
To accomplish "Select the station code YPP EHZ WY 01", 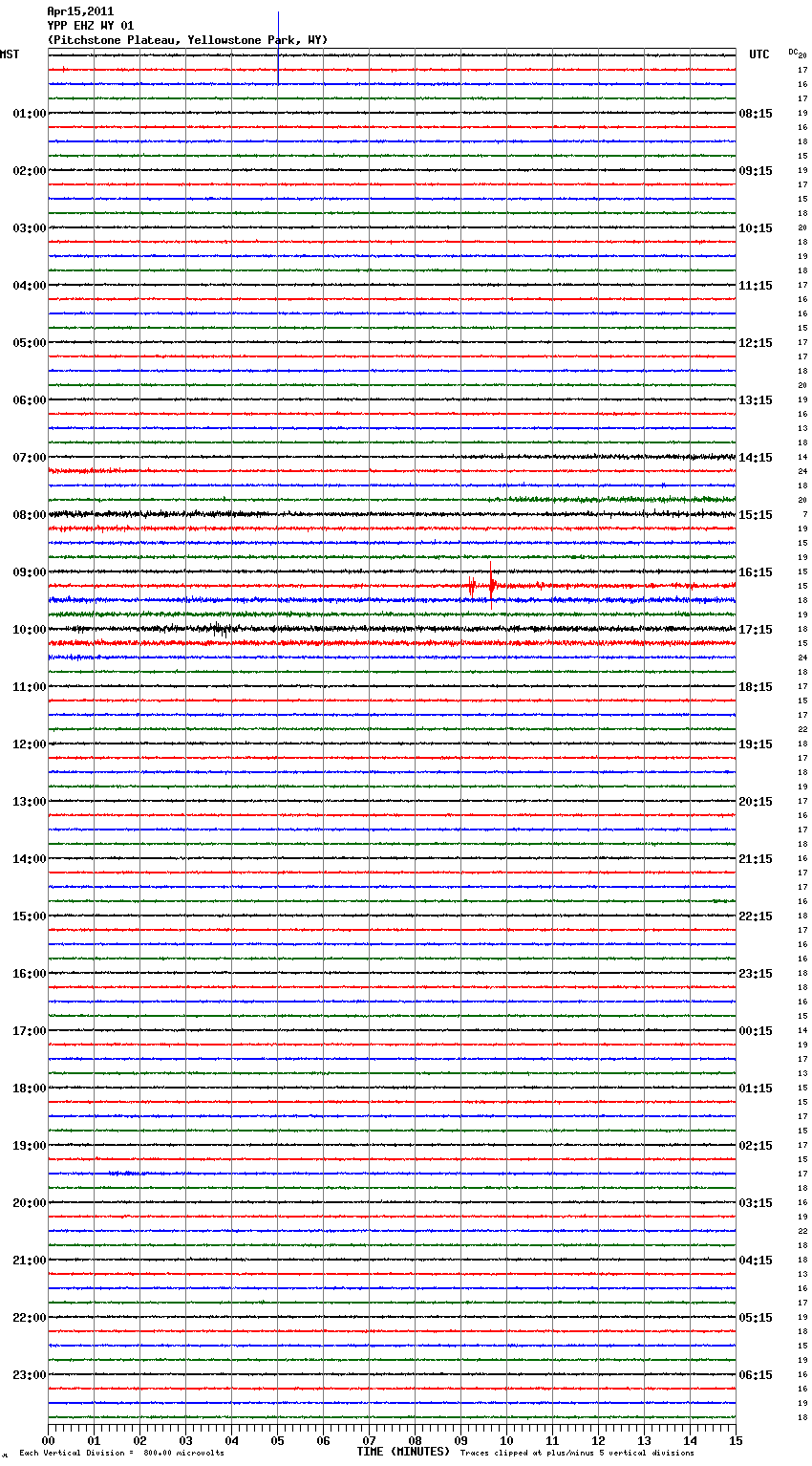I will [x=91, y=26].
